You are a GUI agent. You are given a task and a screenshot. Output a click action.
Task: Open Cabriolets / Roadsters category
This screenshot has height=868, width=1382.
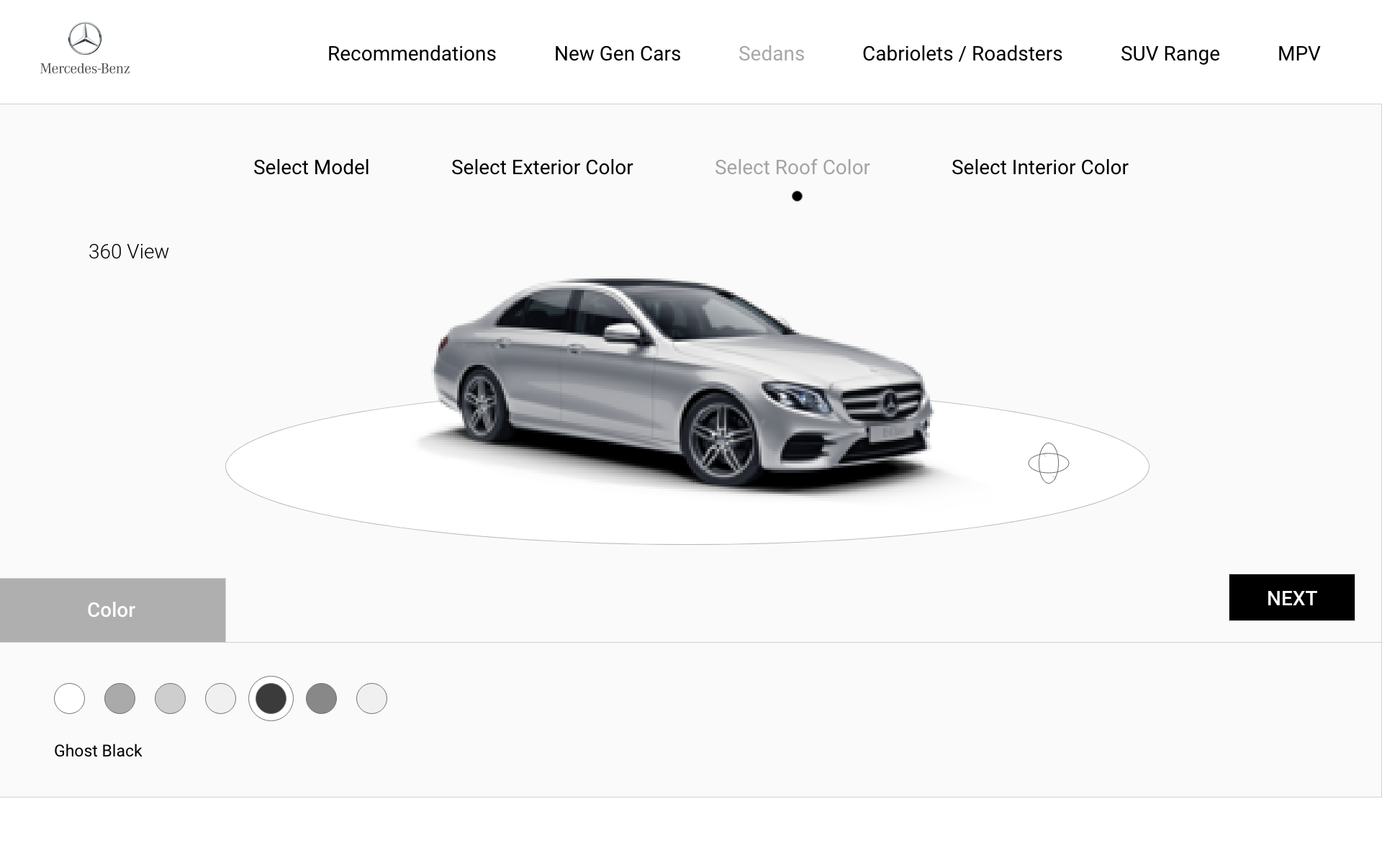[962, 54]
